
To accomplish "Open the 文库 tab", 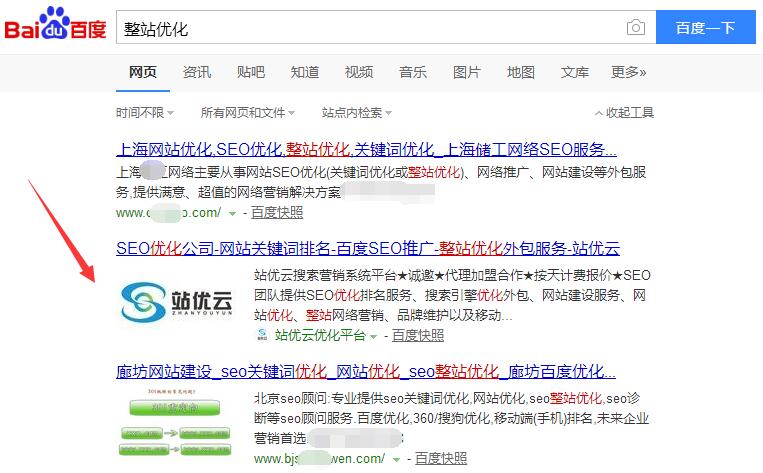I will point(575,72).
